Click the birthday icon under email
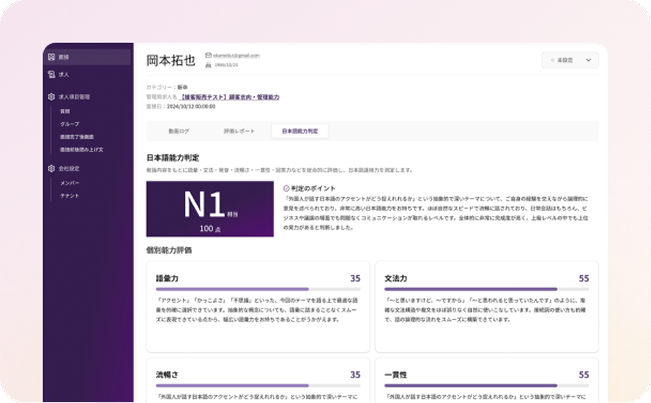This screenshot has height=403, width=651. 208,64
